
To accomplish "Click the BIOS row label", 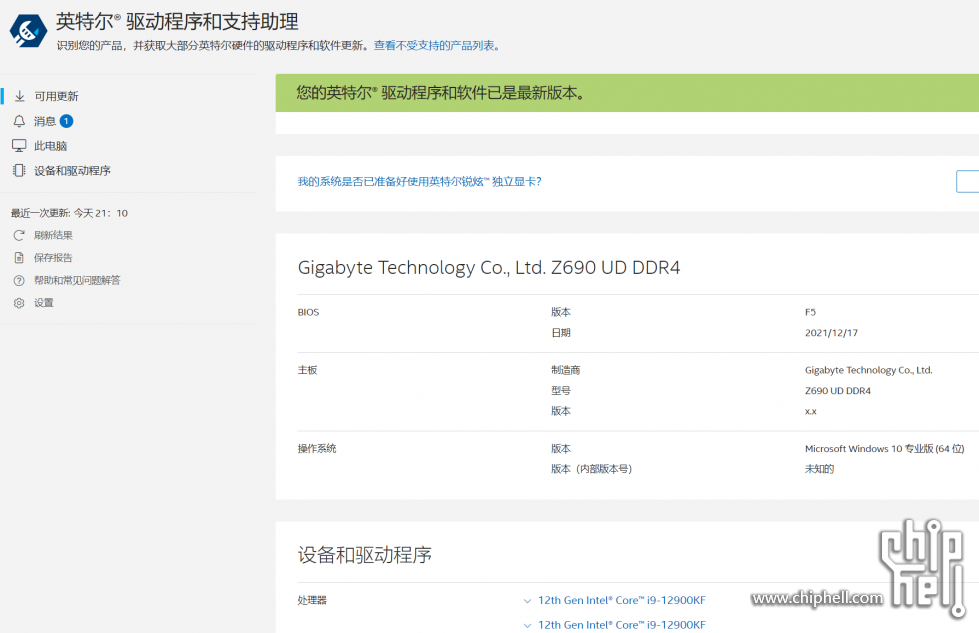I will pyautogui.click(x=308, y=312).
